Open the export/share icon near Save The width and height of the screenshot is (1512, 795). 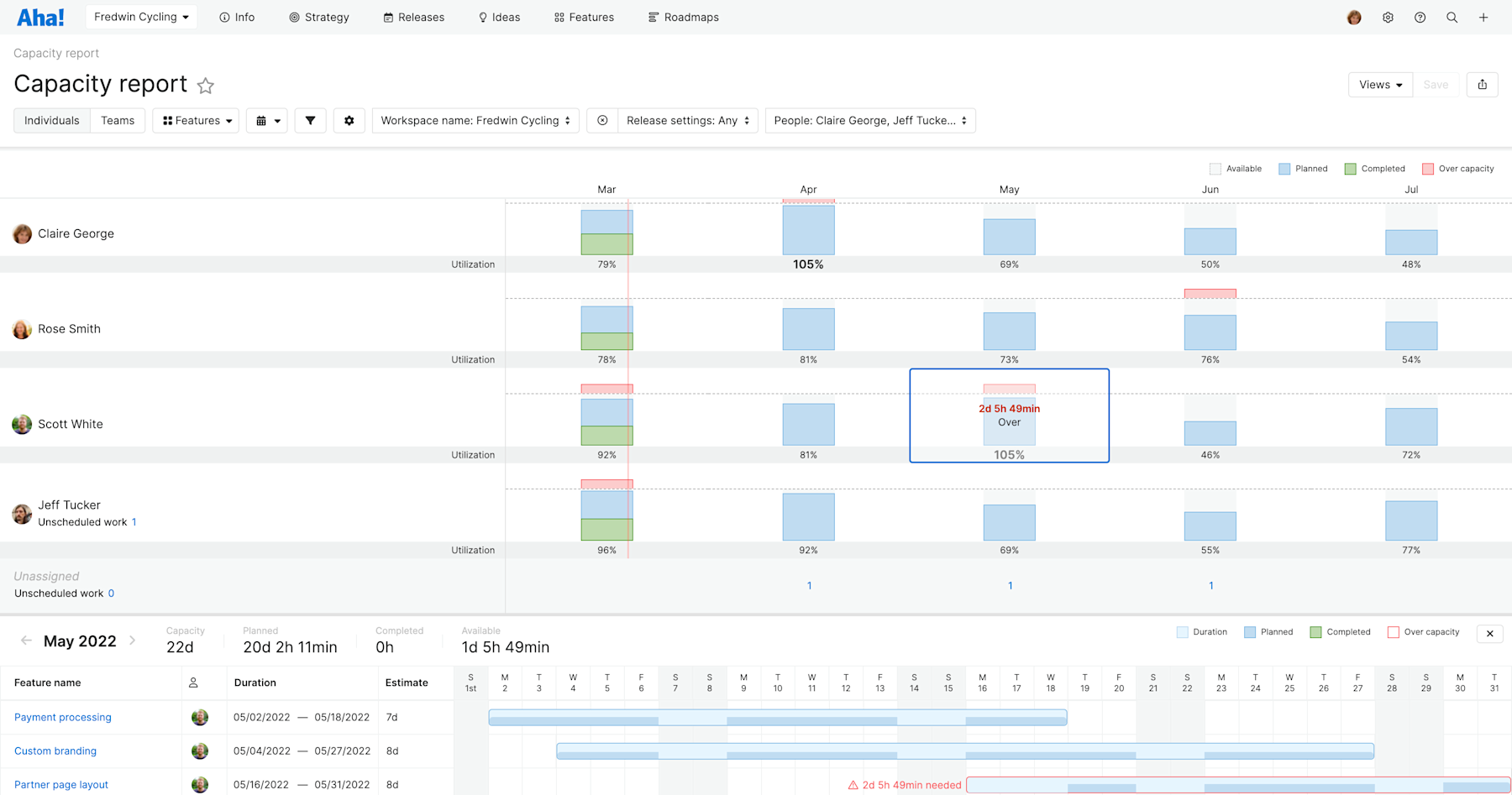[1482, 84]
